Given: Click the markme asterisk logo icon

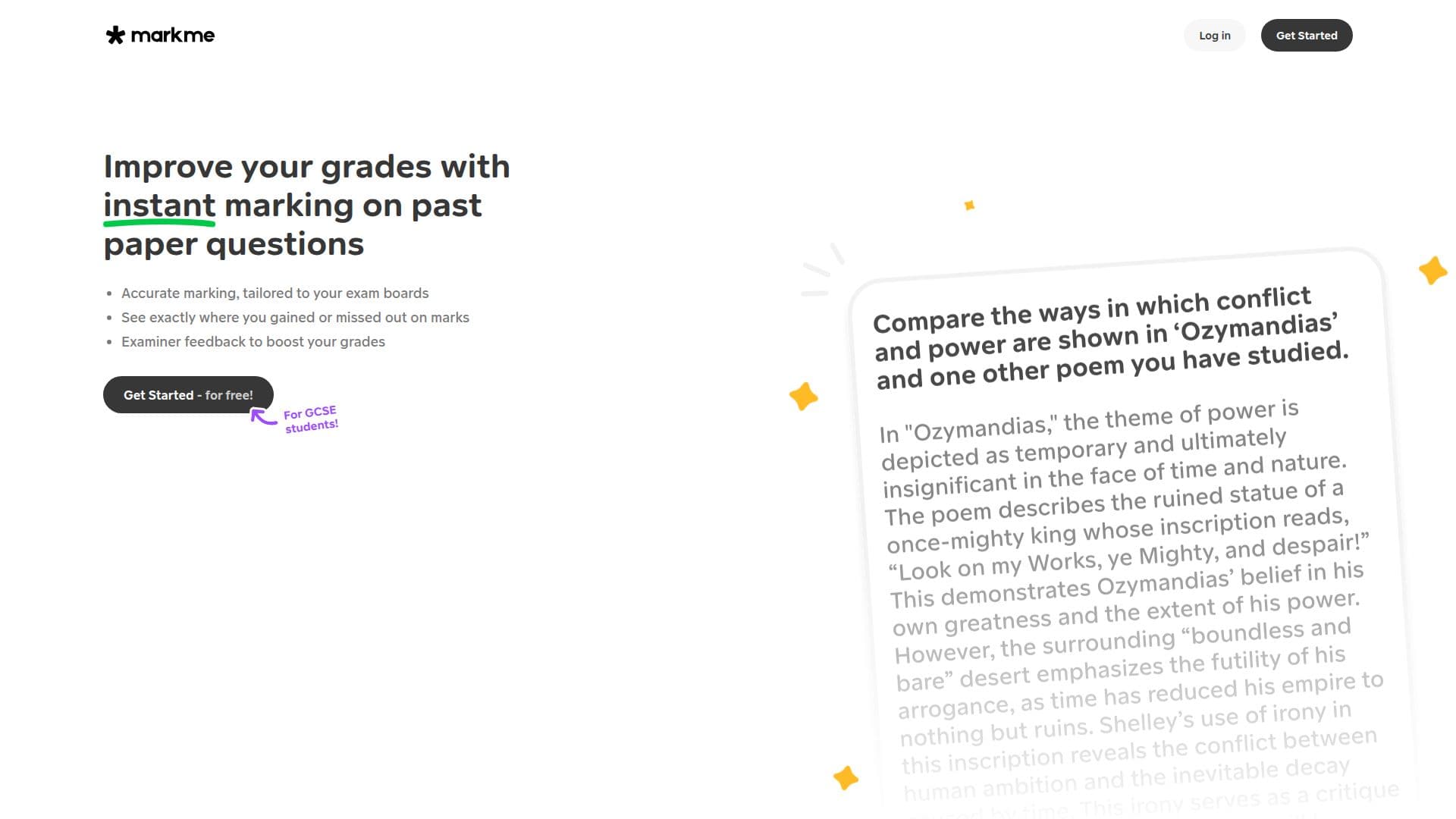Looking at the screenshot, I should 115,35.
